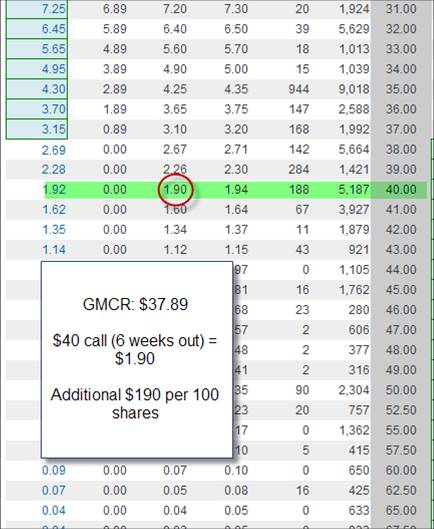
Task: Click the GMCR: $37.89 text
Action: tap(135, 304)
